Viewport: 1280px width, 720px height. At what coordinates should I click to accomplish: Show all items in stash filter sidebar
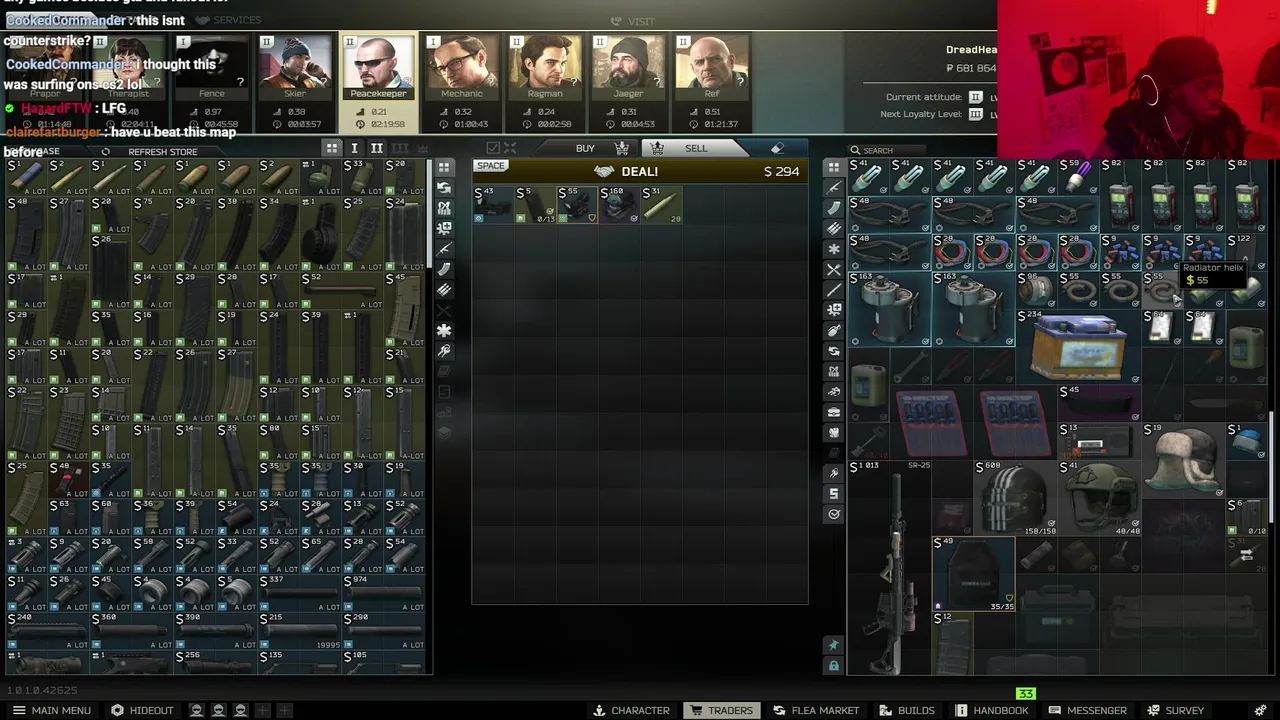[834, 167]
